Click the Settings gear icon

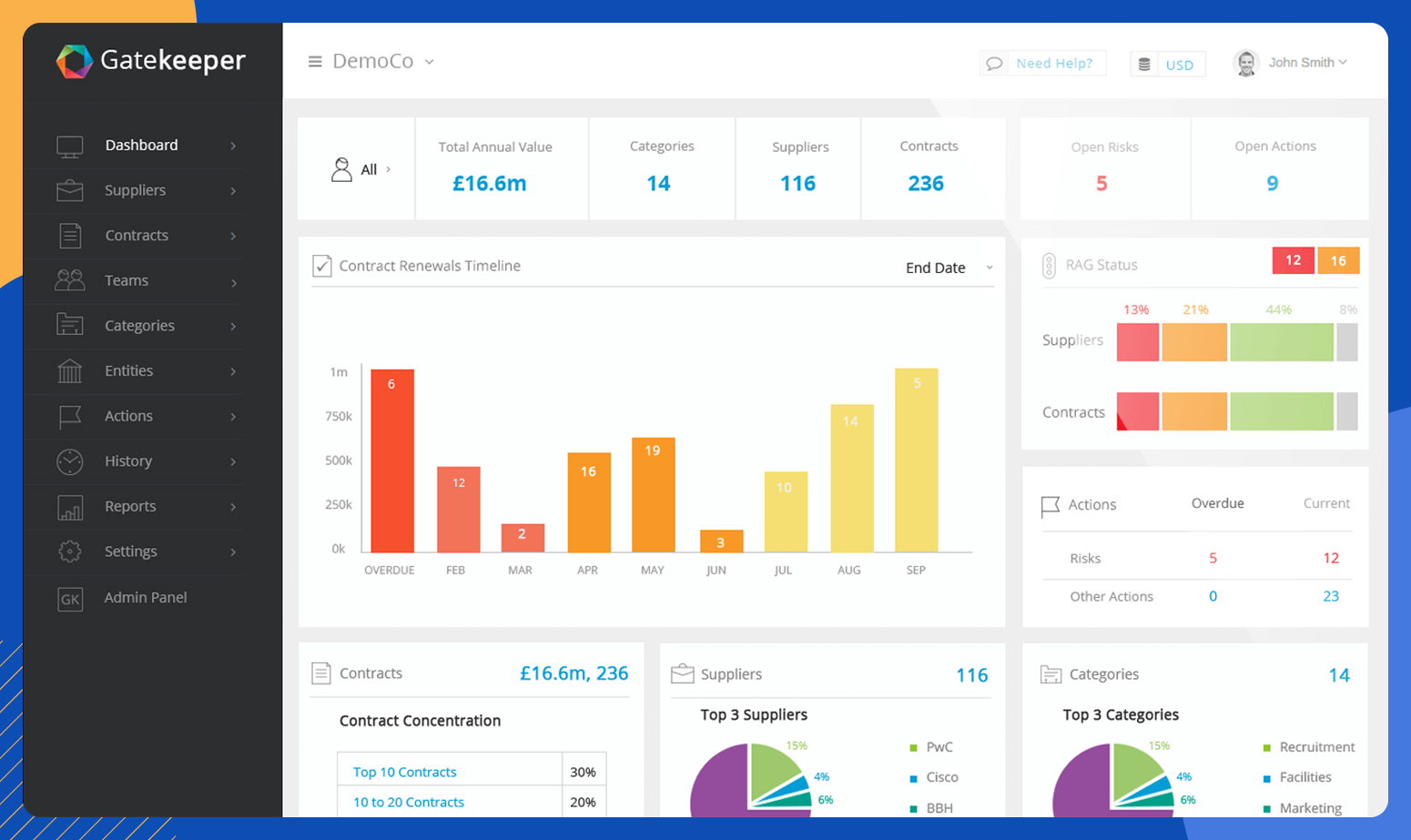coord(69,552)
